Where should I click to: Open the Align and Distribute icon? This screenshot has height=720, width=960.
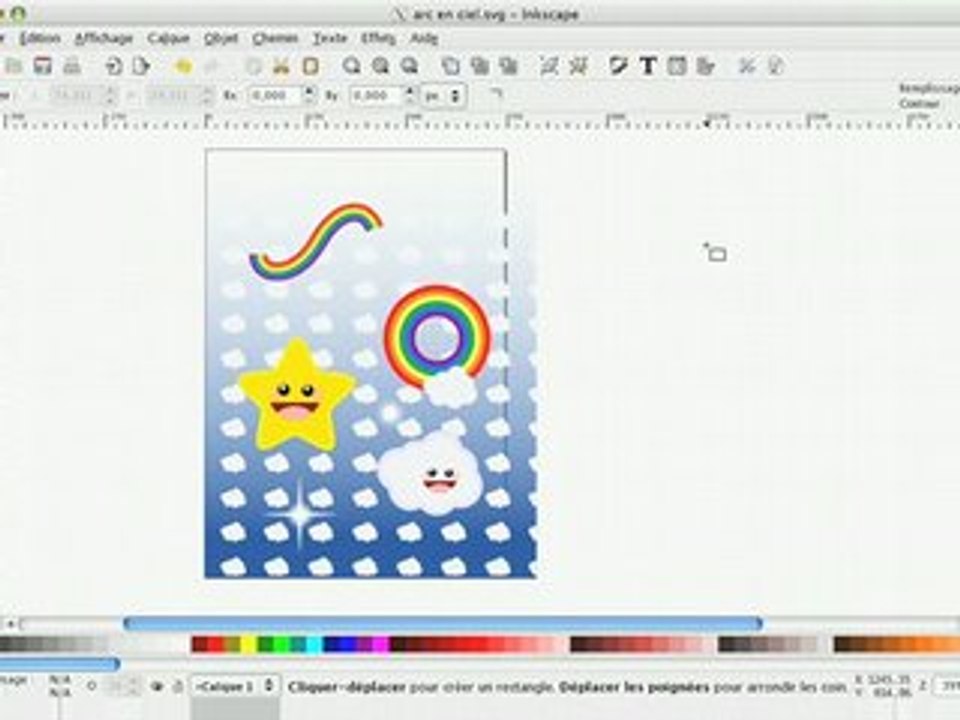tap(706, 66)
